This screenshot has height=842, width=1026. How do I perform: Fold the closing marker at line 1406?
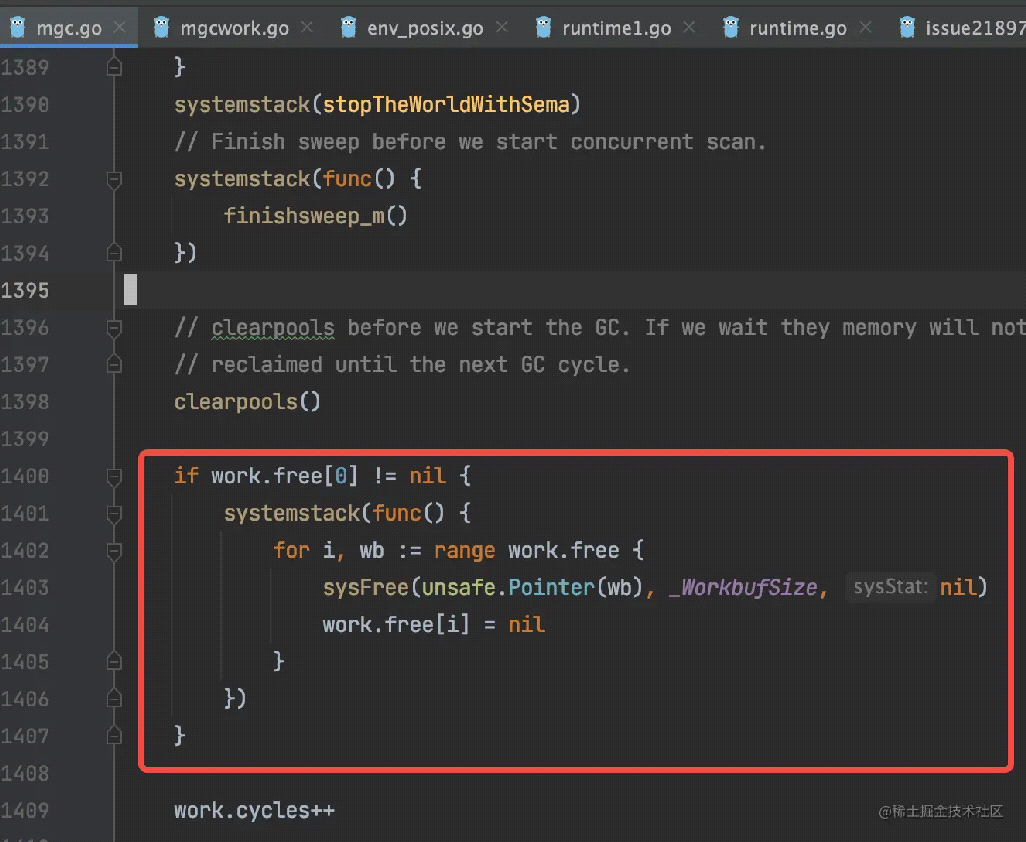point(114,699)
